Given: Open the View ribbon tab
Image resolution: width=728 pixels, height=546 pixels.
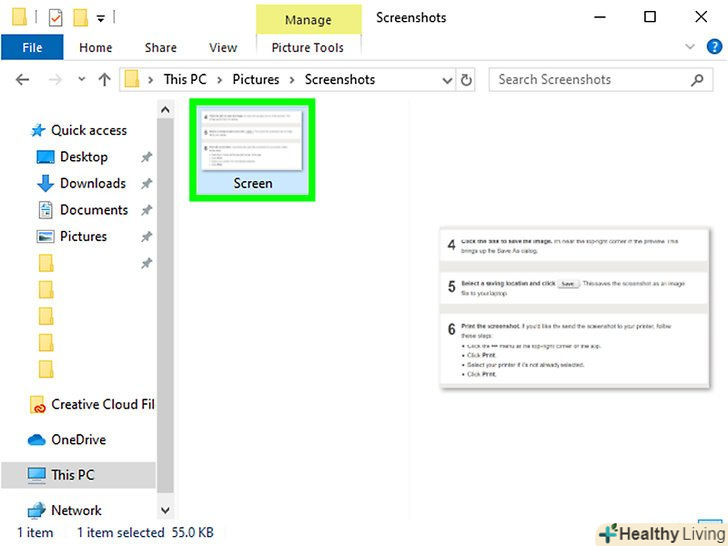Looking at the screenshot, I should tap(223, 47).
